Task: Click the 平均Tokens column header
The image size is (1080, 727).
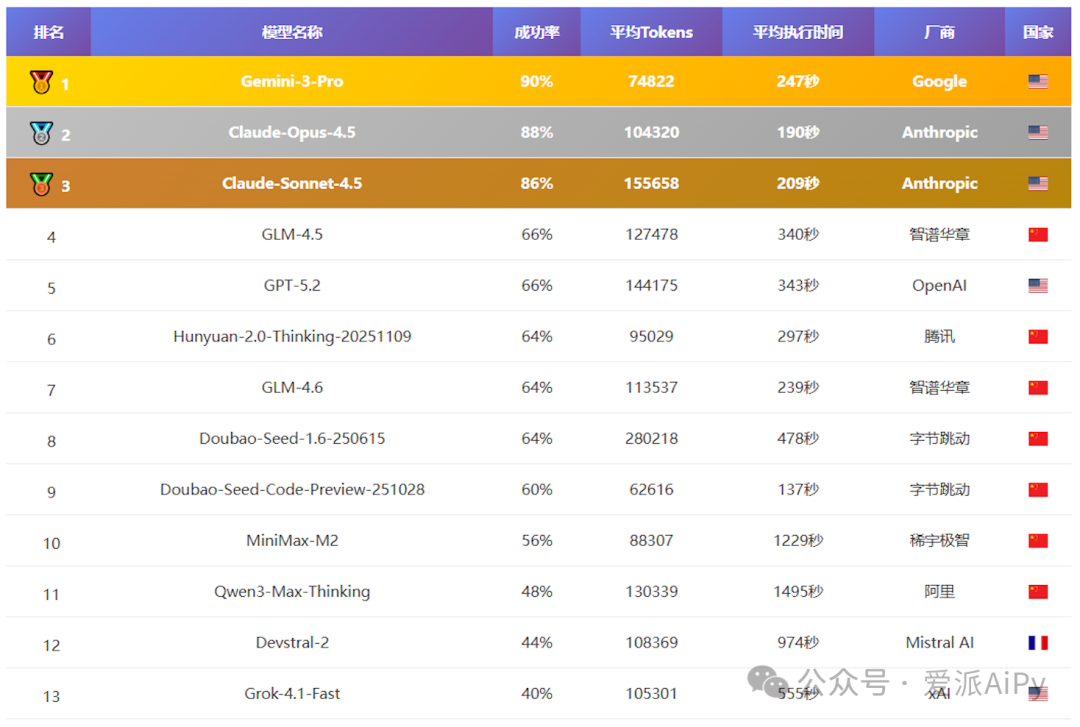Action: point(652,32)
